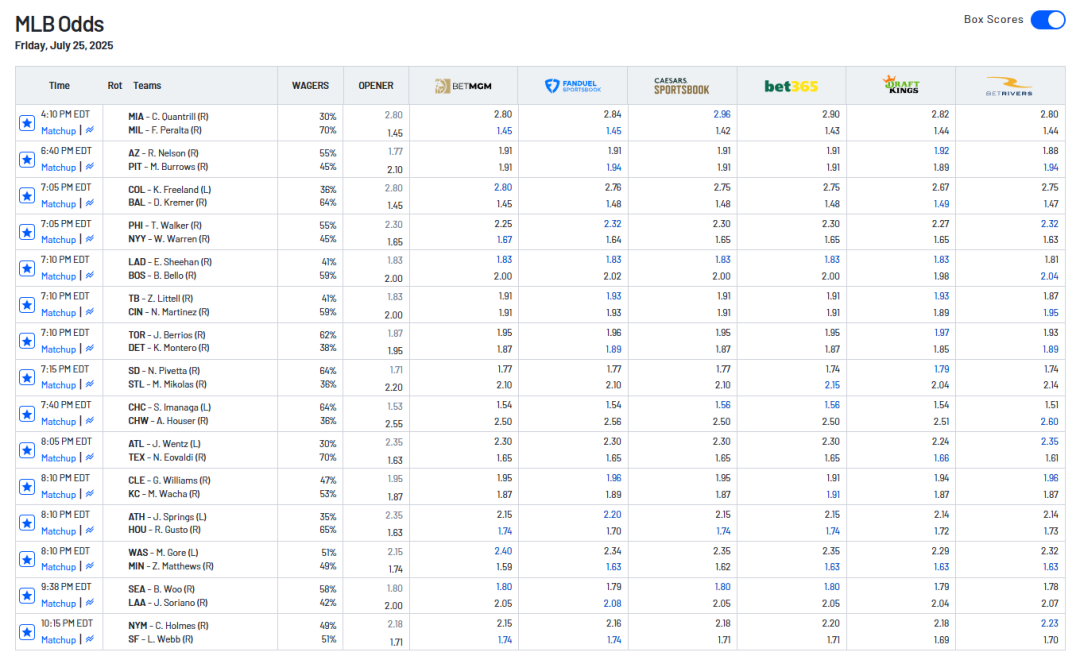Click the OPENER column header

click(x=376, y=85)
